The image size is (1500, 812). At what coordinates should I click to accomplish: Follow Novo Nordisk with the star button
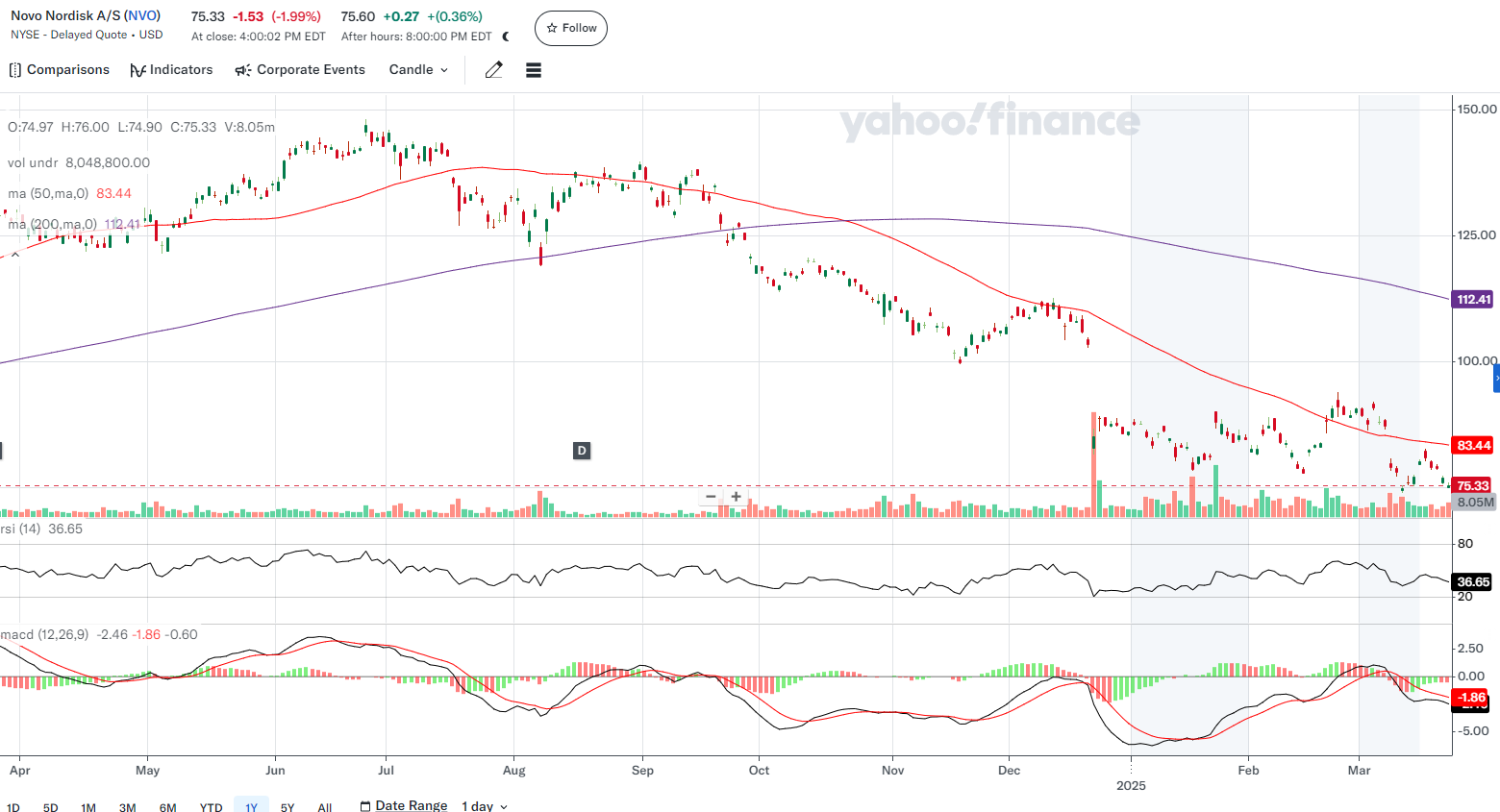(x=571, y=28)
